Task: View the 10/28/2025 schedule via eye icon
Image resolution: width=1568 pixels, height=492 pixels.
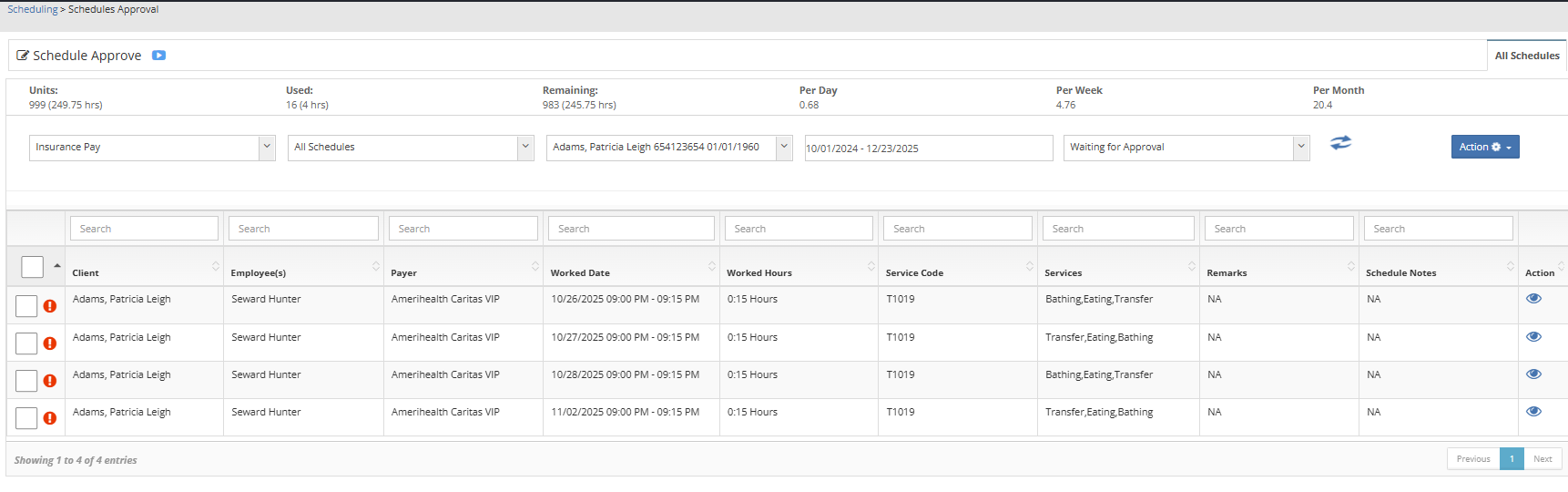Action: [x=1533, y=374]
